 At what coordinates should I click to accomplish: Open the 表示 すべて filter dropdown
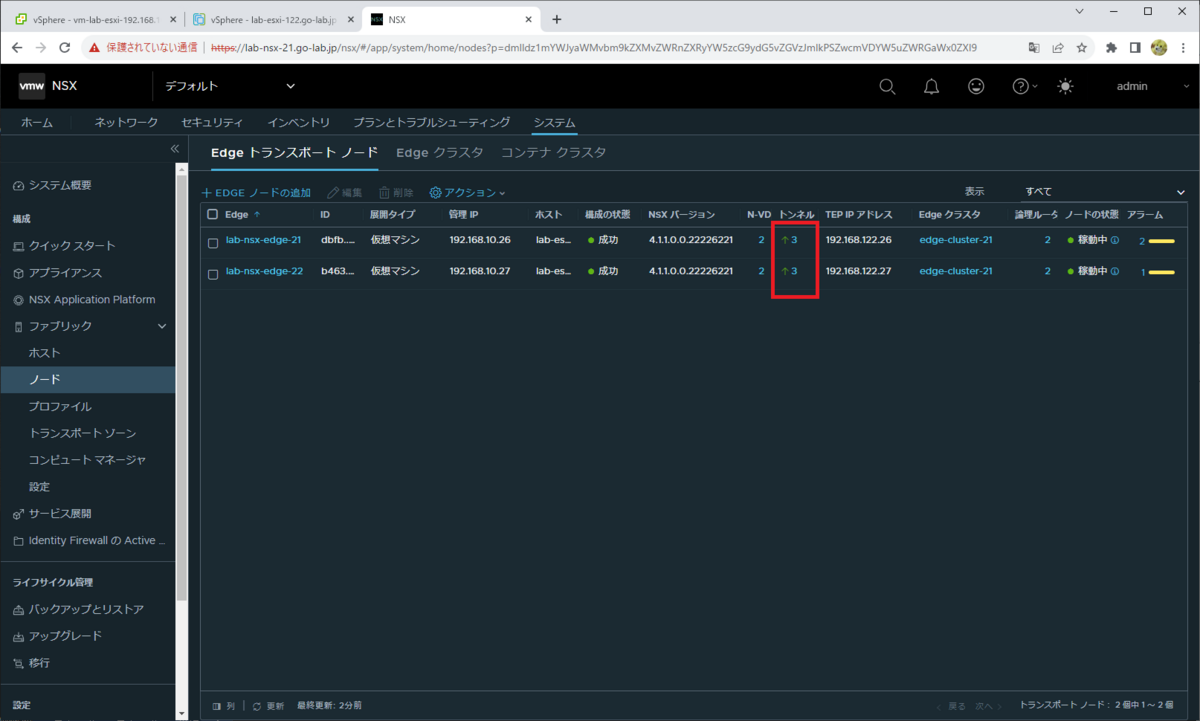click(x=1103, y=192)
